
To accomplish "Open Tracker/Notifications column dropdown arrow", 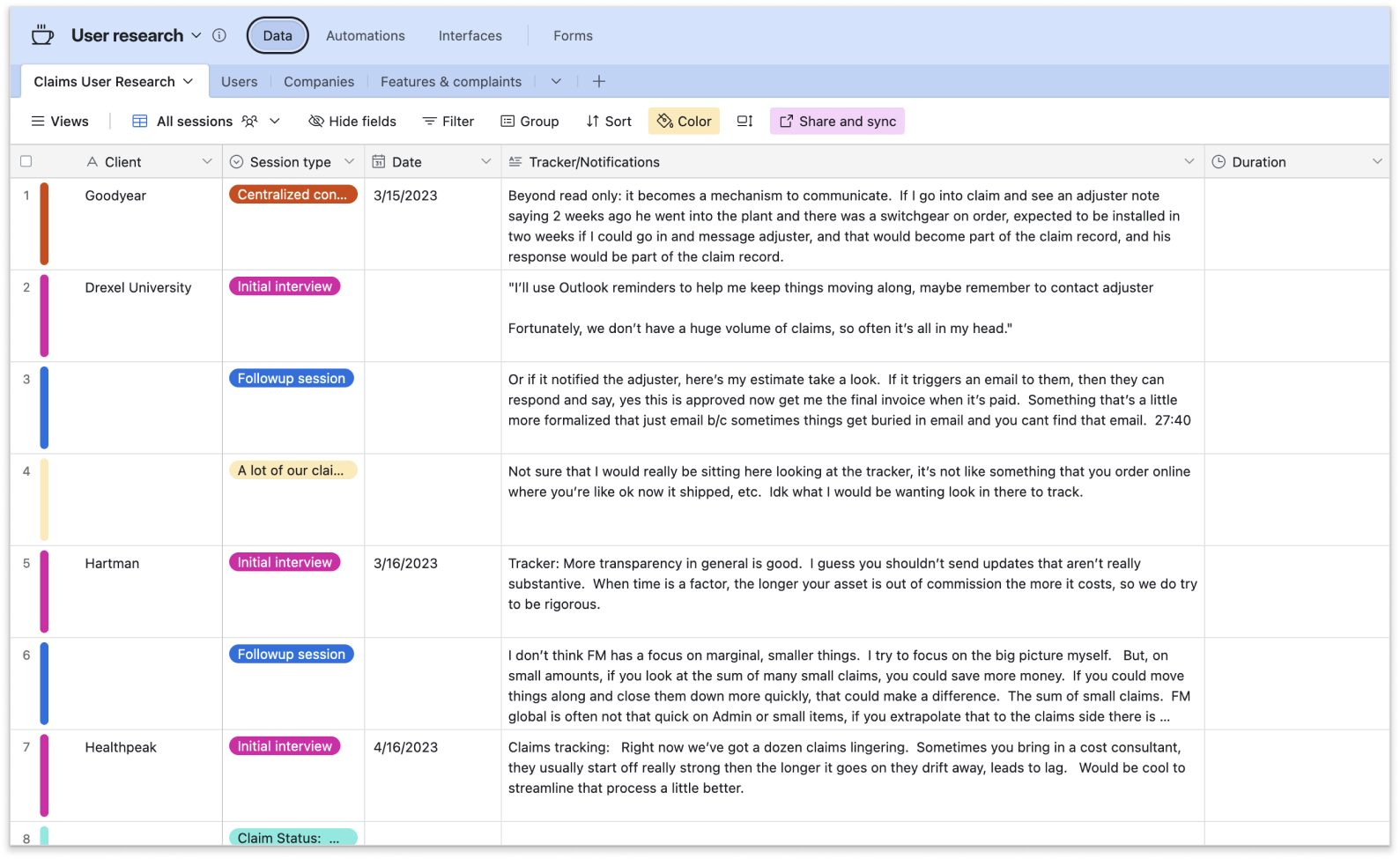I will coord(1189,161).
